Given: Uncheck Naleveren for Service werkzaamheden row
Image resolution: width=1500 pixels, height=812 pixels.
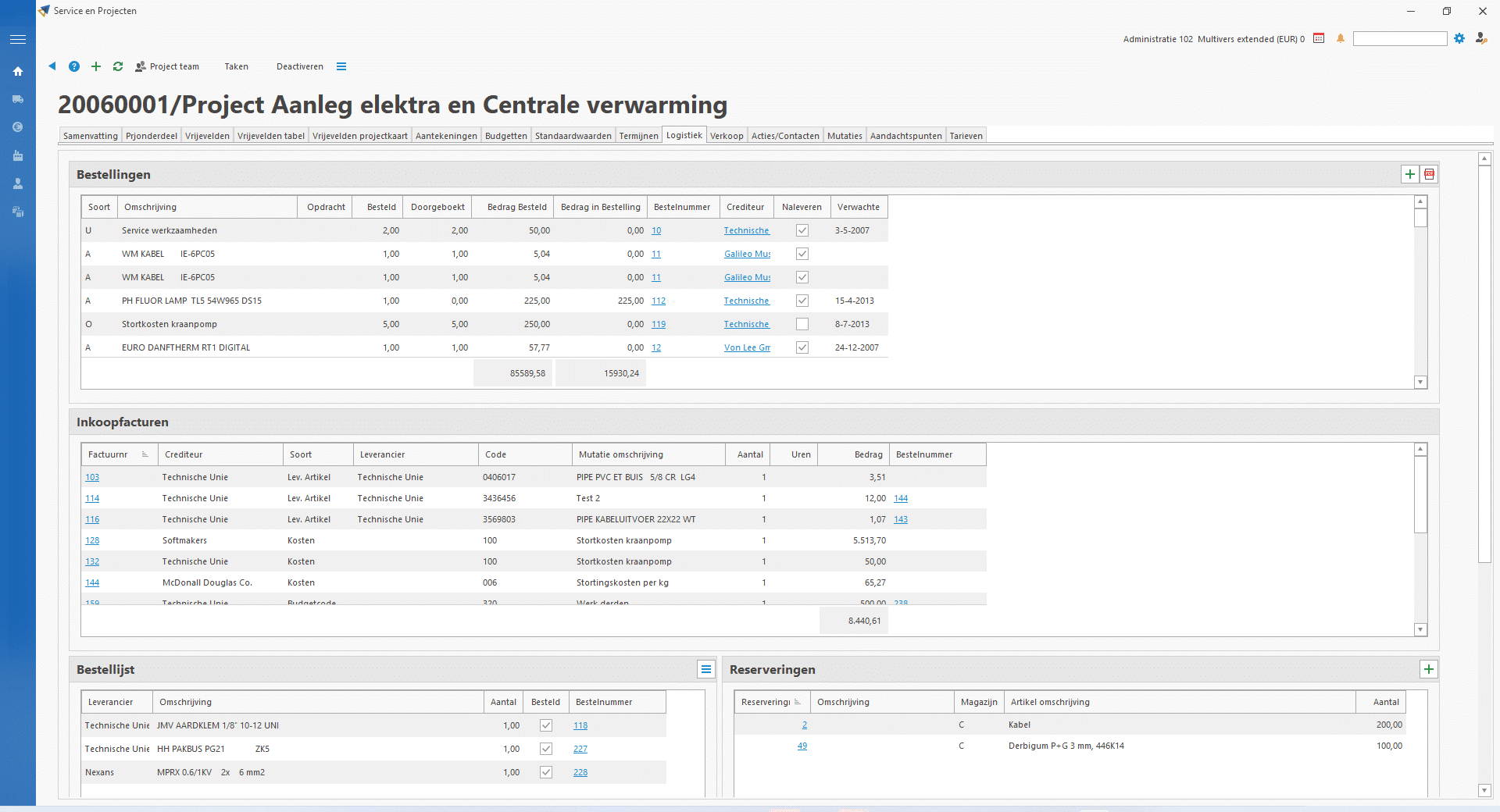Looking at the screenshot, I should 802,230.
